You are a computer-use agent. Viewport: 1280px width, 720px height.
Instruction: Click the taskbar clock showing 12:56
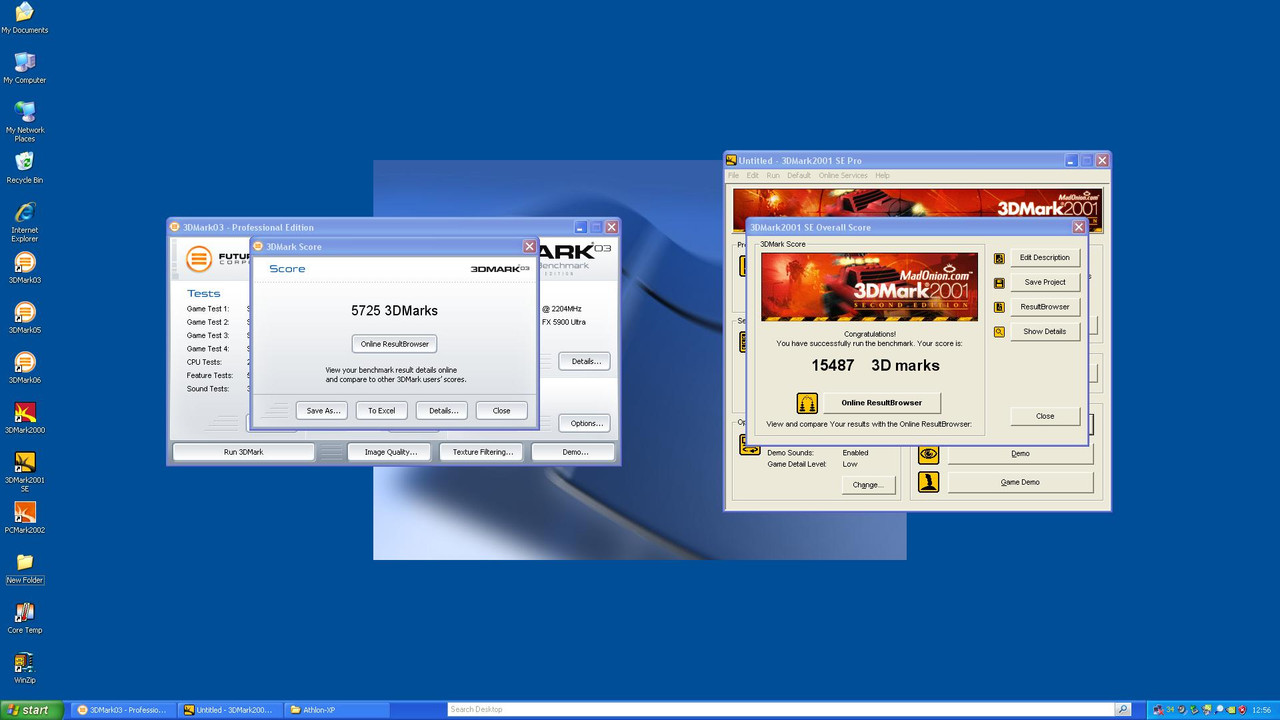(x=1261, y=710)
